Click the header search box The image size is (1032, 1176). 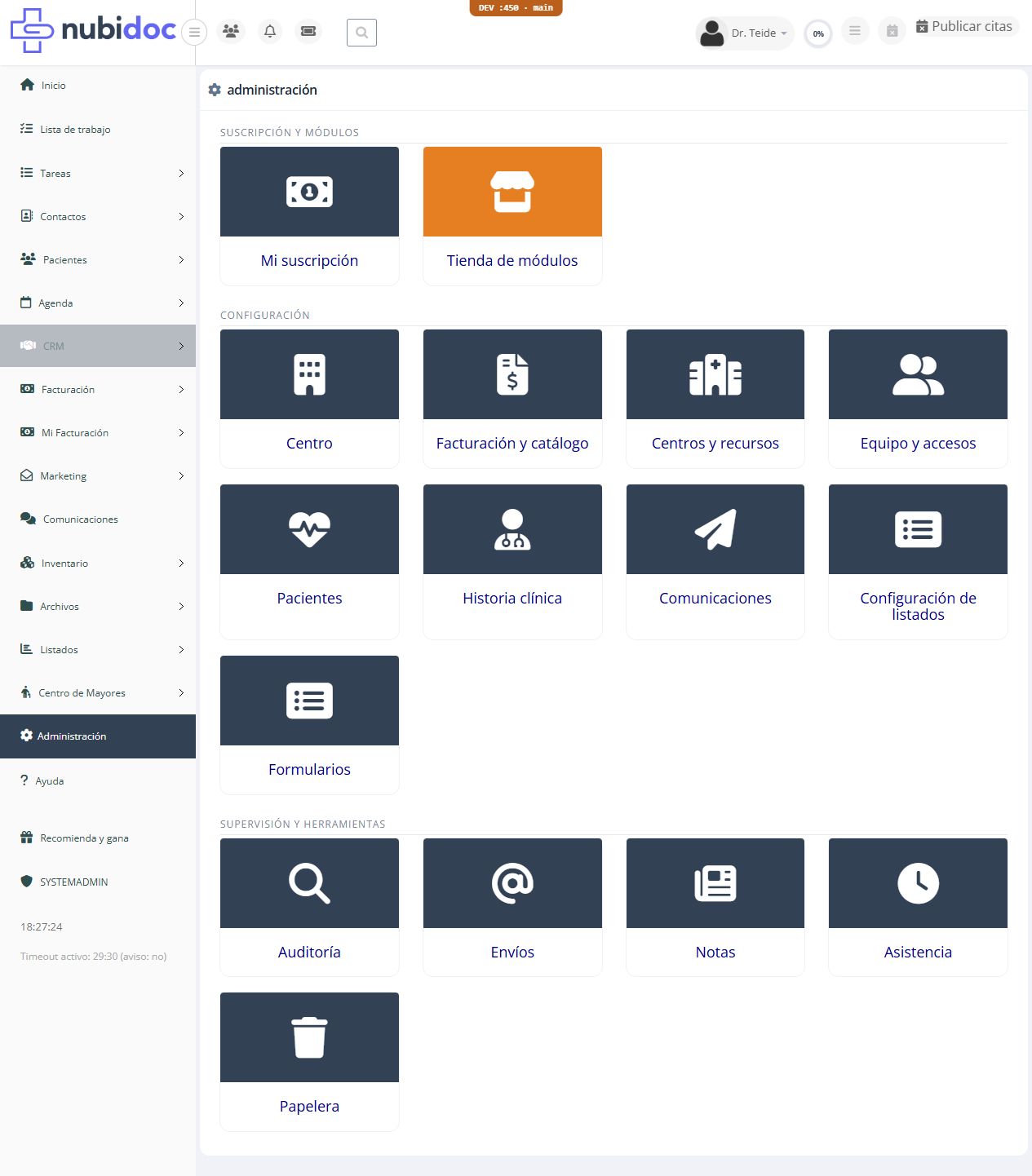click(361, 33)
